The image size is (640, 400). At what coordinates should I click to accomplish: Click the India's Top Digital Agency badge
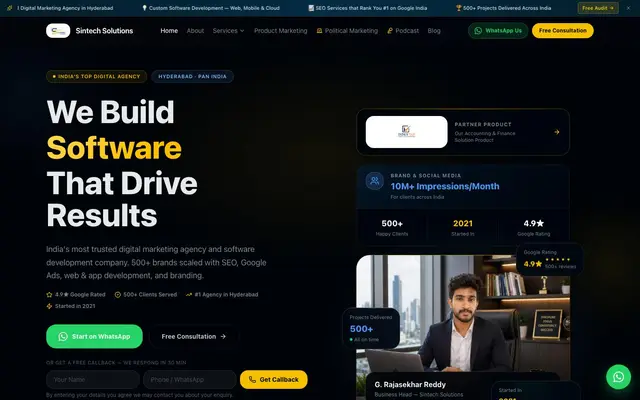[x=96, y=76]
